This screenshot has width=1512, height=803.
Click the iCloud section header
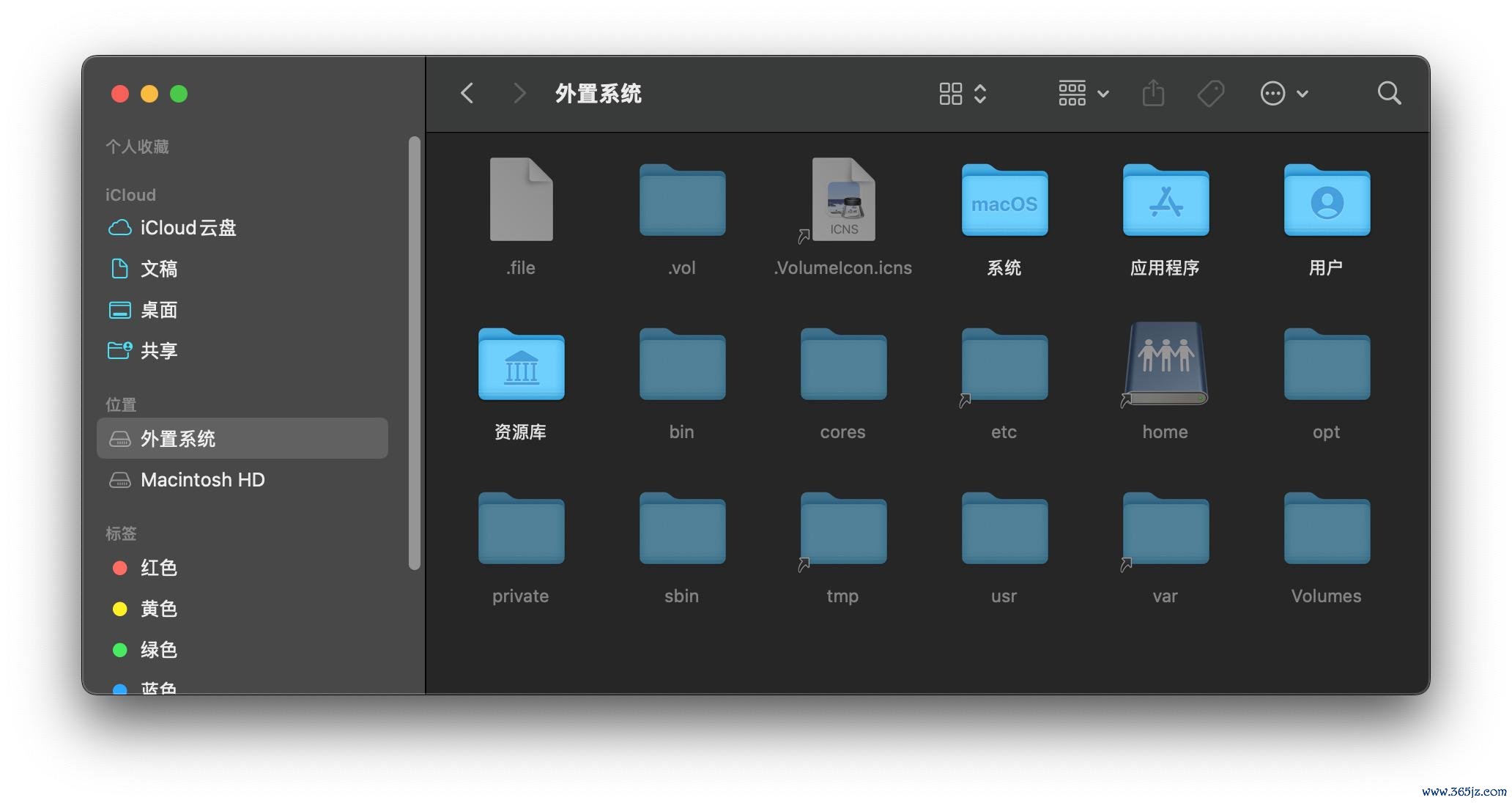pos(130,195)
